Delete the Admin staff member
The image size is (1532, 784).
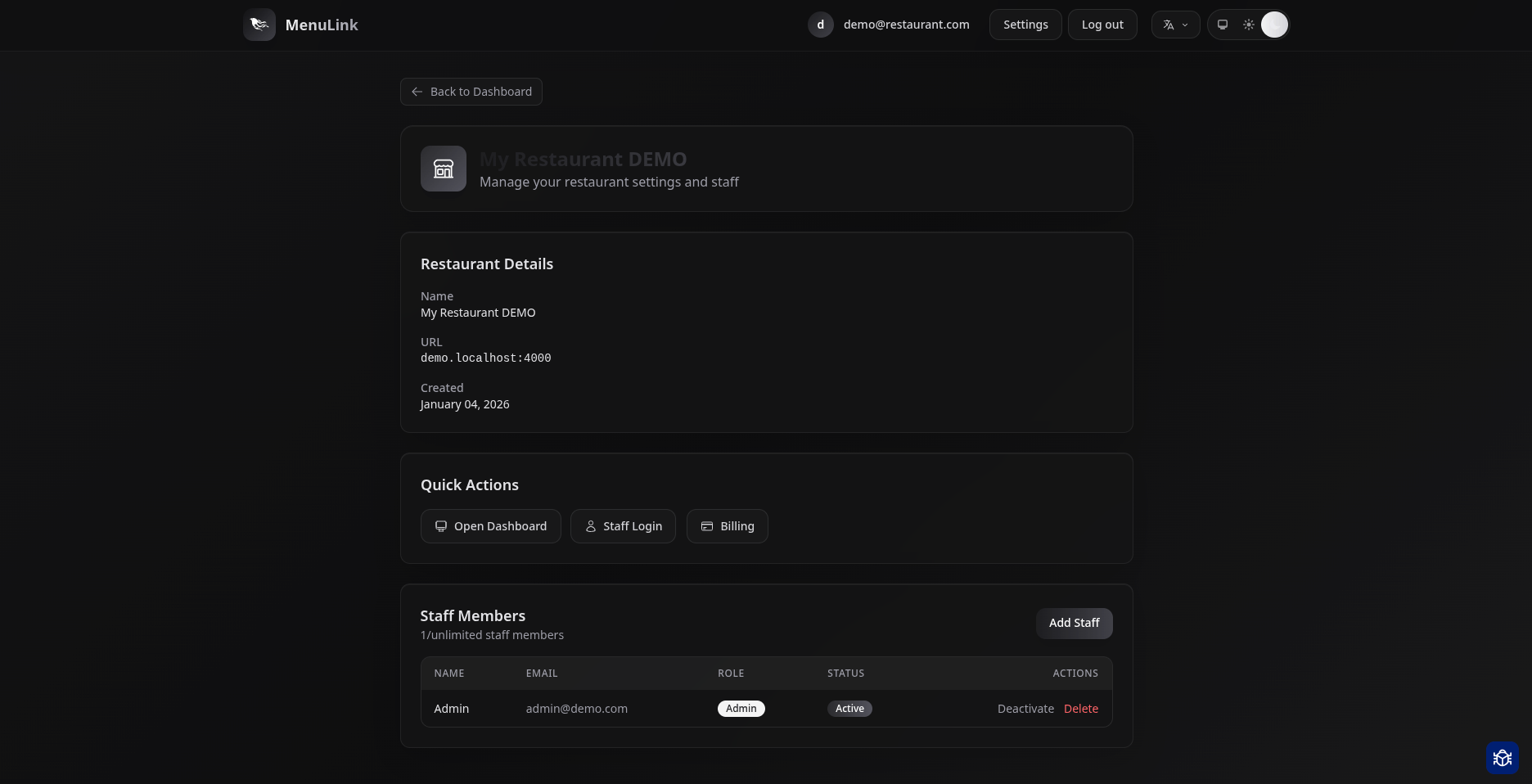point(1081,709)
